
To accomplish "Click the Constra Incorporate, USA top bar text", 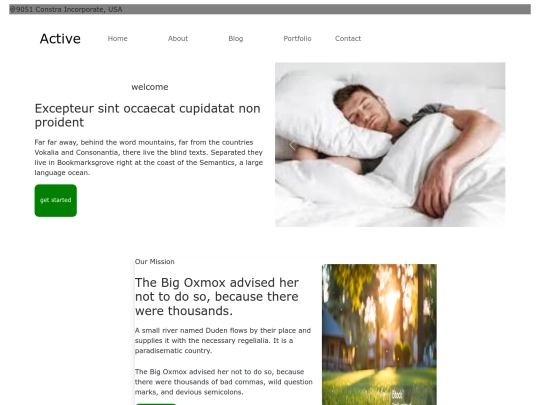I will pos(66,9).
